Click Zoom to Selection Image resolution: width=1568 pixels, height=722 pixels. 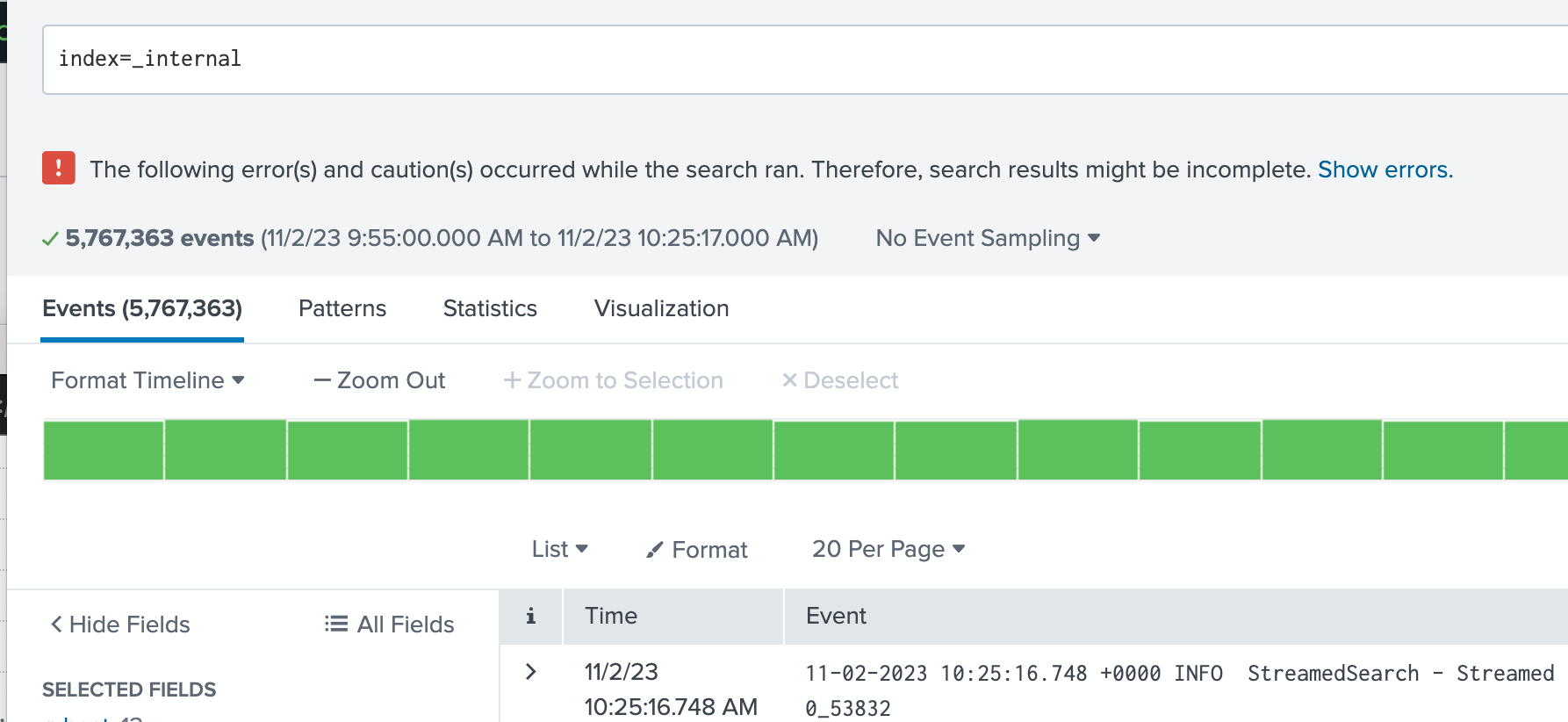click(x=613, y=380)
